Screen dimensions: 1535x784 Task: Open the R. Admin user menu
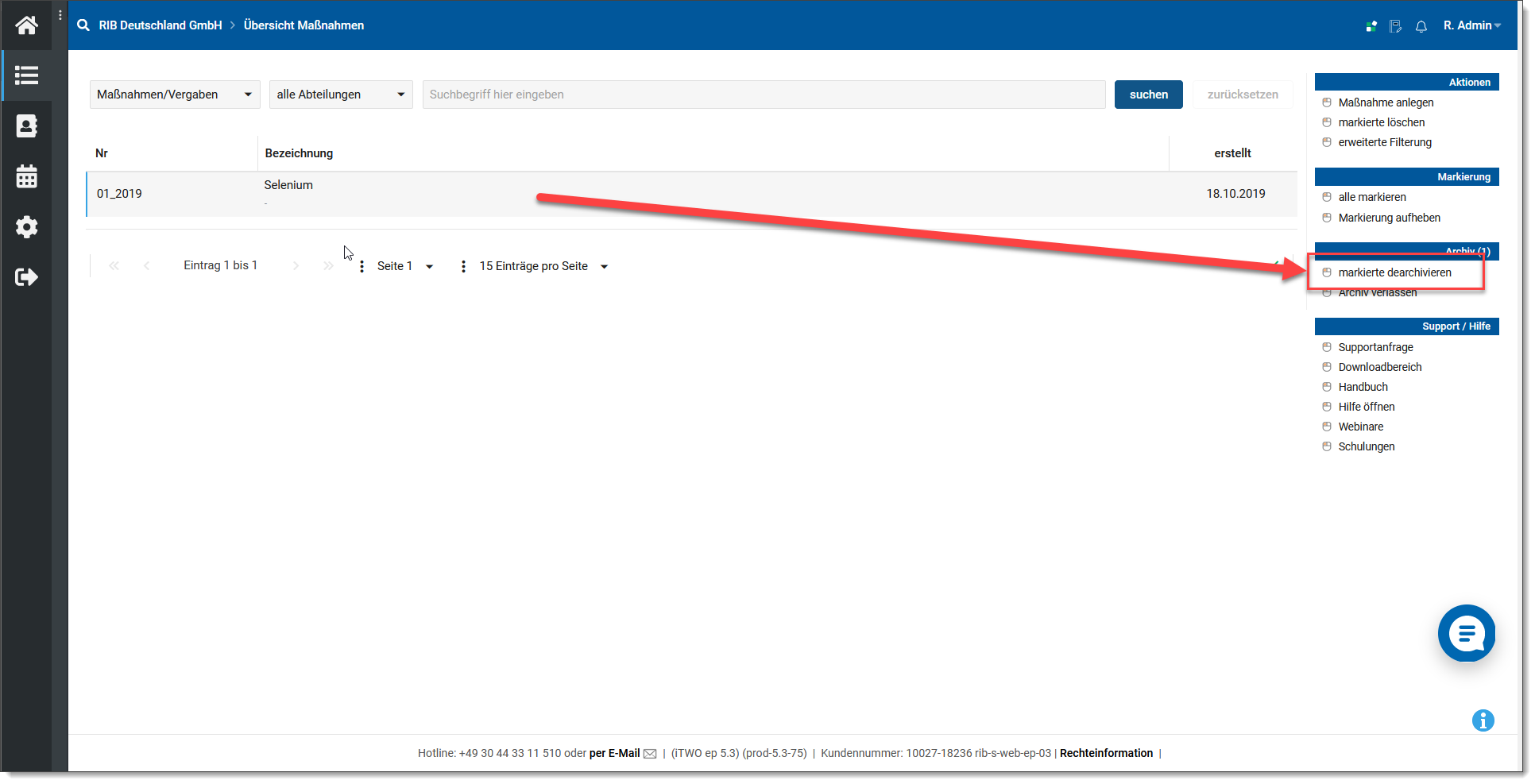point(1471,25)
